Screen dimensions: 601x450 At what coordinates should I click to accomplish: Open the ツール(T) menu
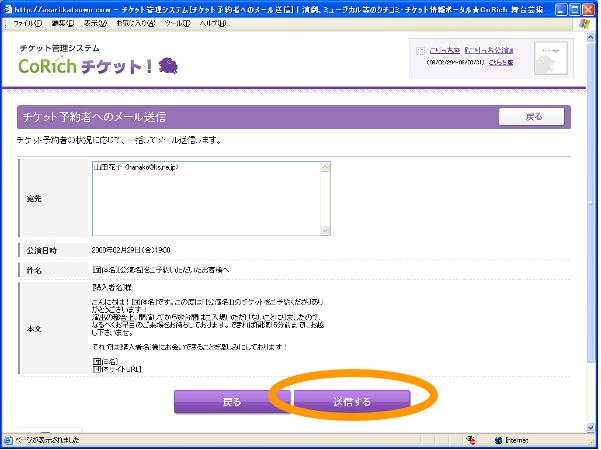coord(178,22)
